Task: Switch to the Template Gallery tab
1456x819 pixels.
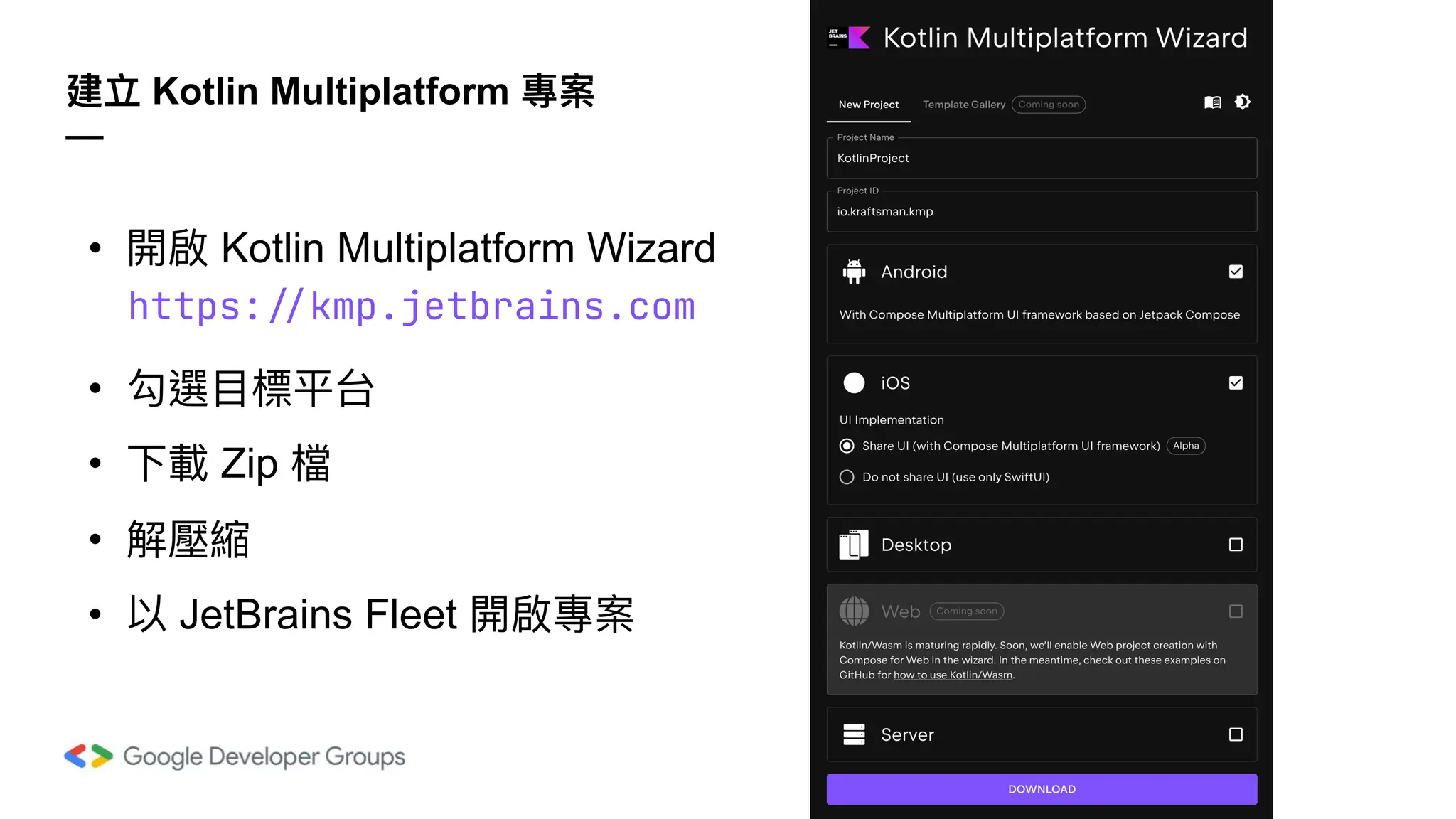Action: 964,105
